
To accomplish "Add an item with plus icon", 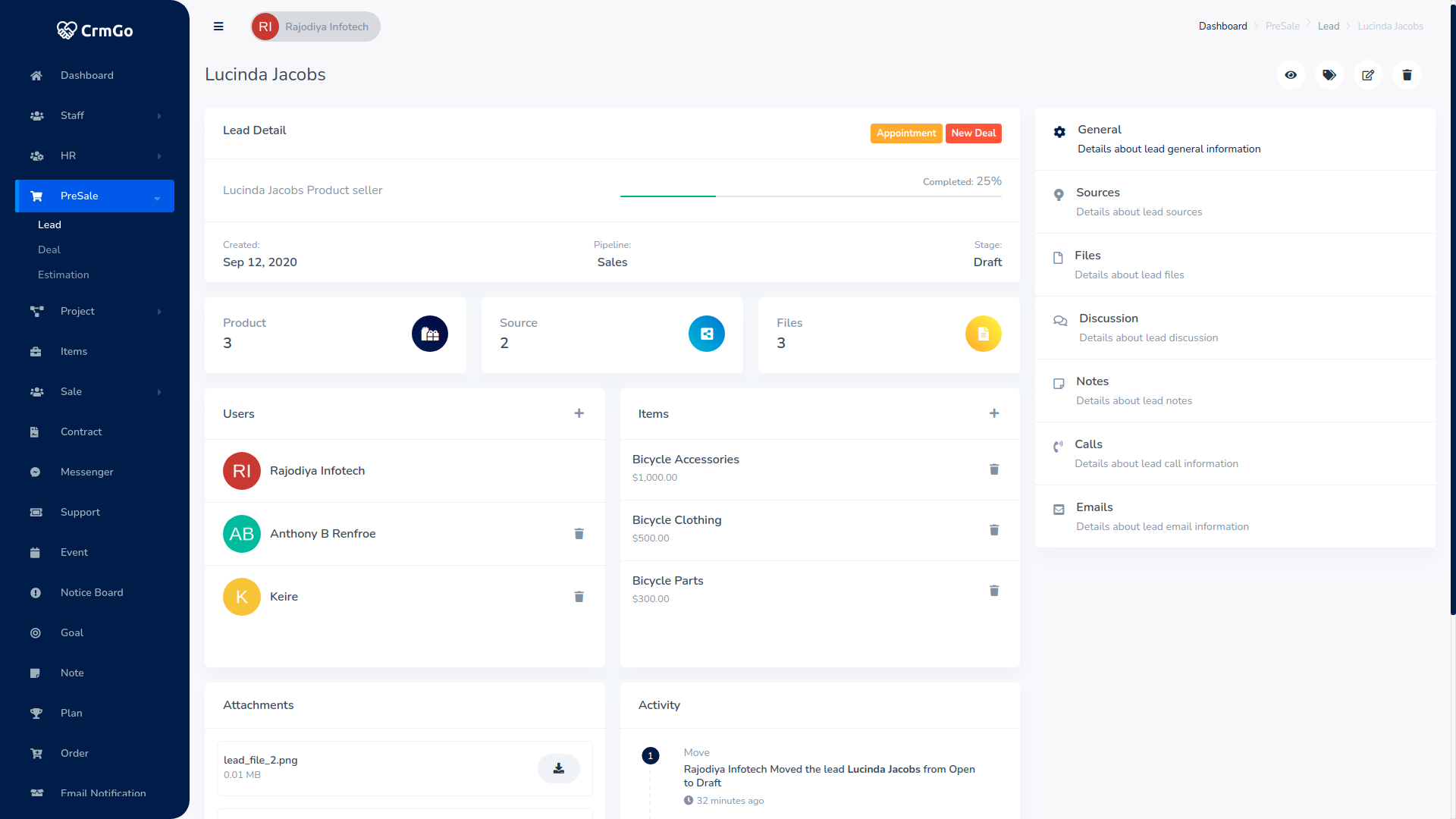I will point(994,413).
